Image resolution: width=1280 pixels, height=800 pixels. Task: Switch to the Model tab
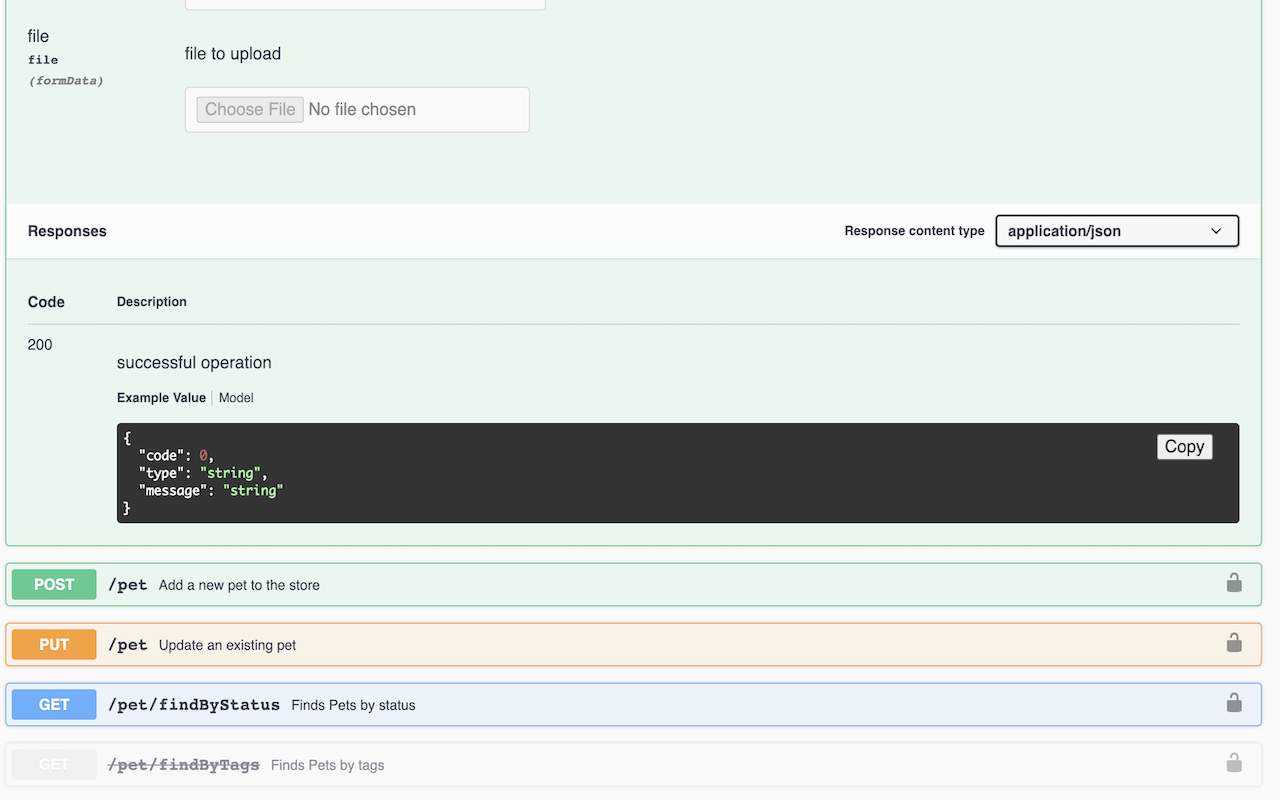tap(236, 398)
